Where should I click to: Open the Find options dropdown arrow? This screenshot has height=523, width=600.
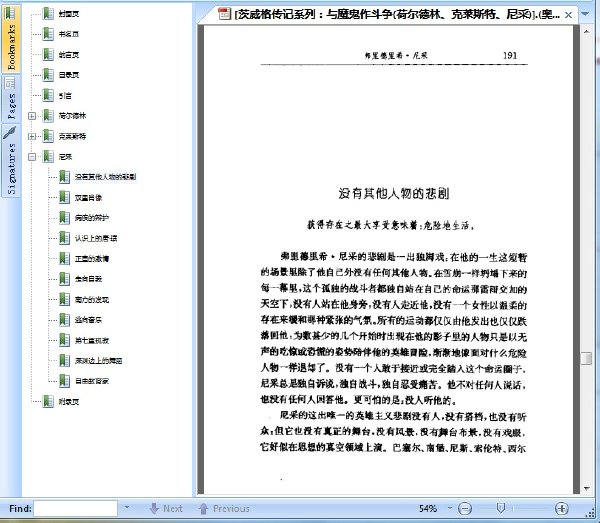127,508
